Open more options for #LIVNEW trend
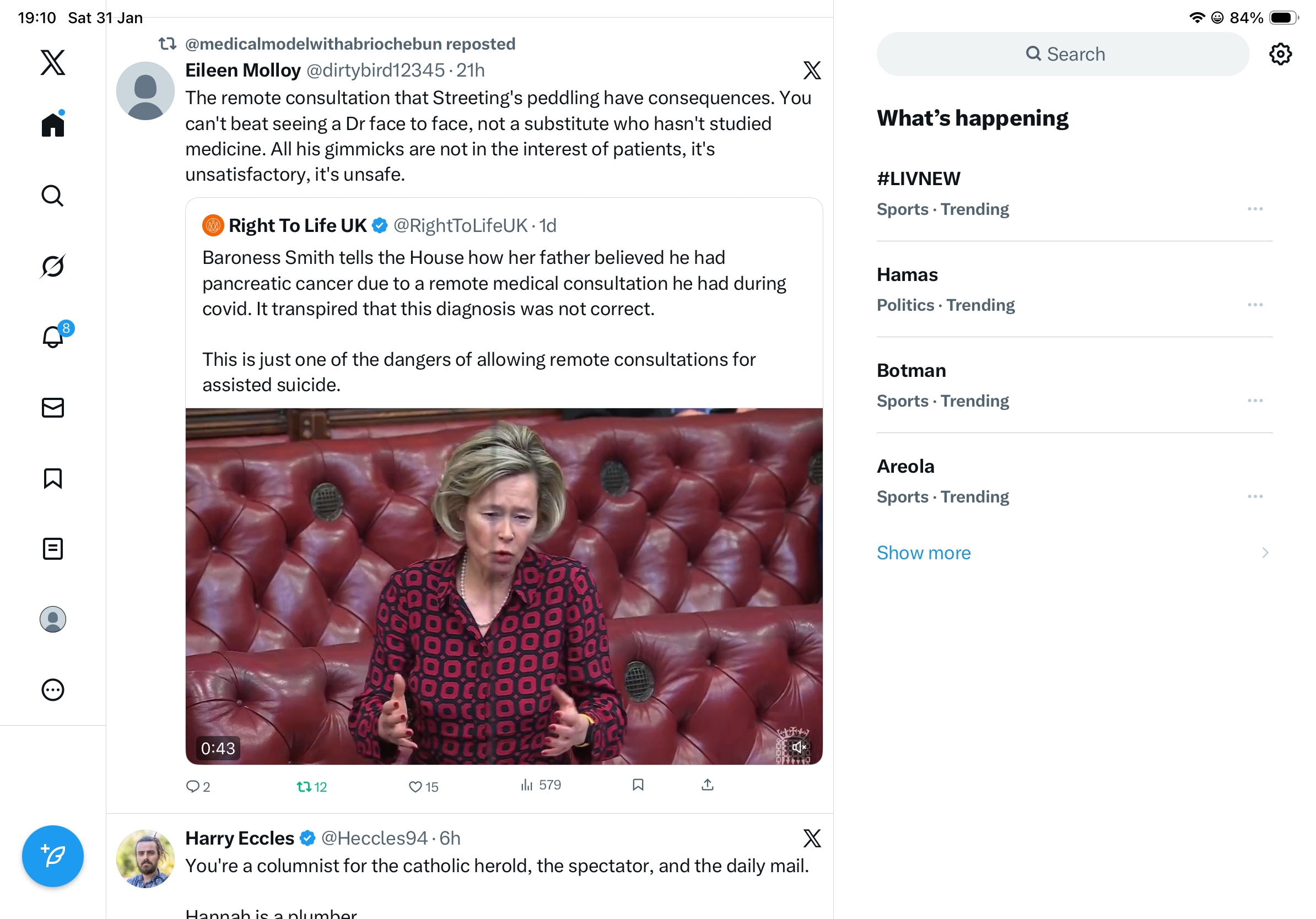This screenshot has height=919, width=1316. pyautogui.click(x=1255, y=209)
